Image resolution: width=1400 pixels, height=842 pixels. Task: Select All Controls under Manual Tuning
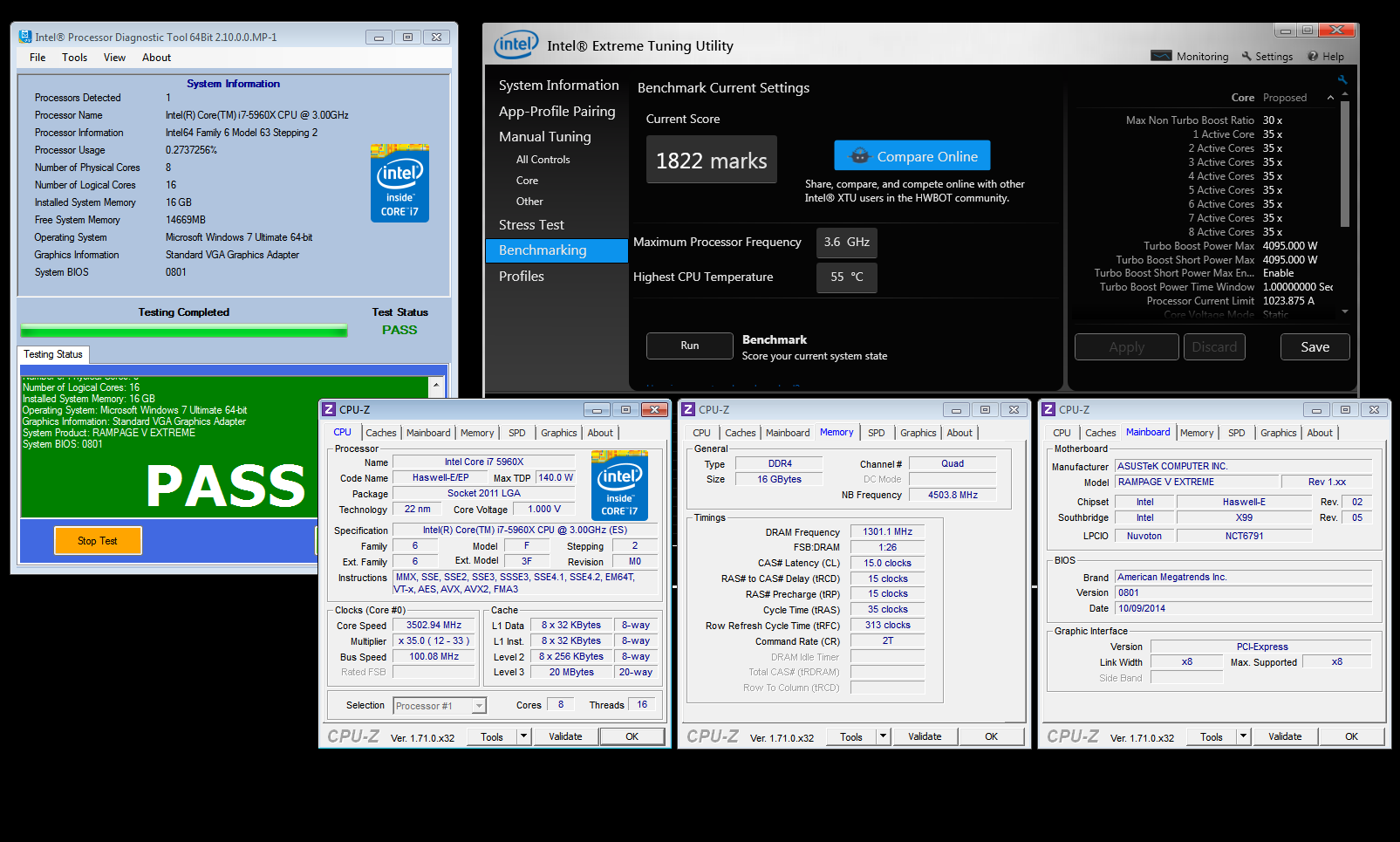coord(543,160)
